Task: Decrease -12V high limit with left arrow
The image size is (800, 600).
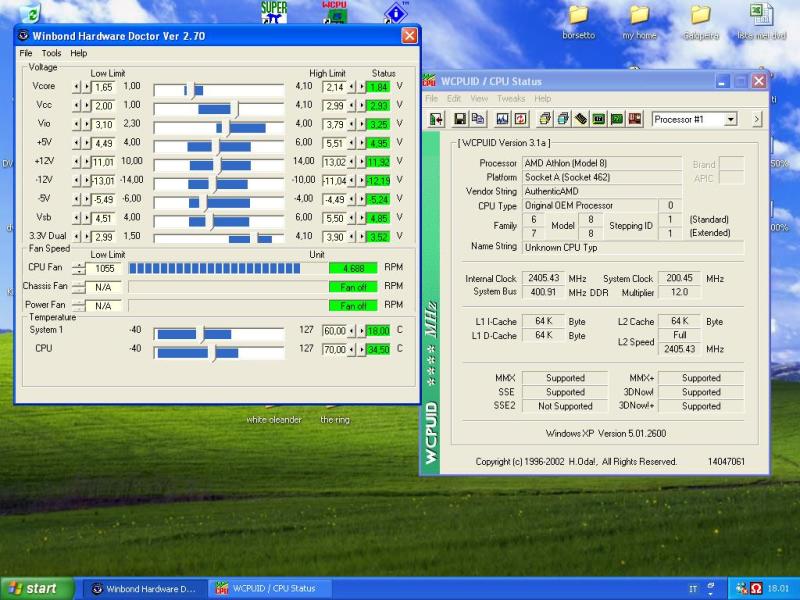Action: [351, 181]
